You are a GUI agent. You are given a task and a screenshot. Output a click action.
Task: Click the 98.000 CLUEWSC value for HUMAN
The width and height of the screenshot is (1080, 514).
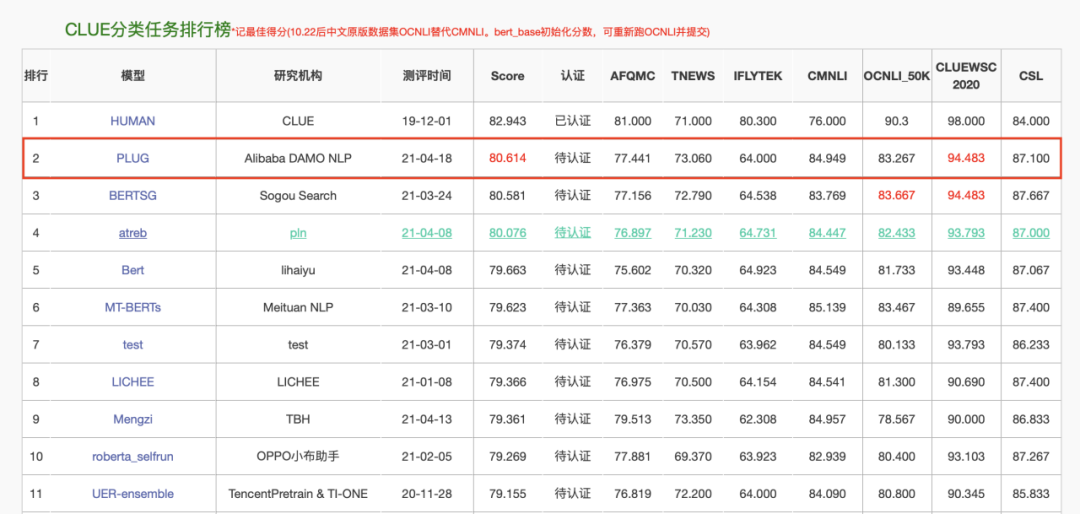[x=966, y=121]
